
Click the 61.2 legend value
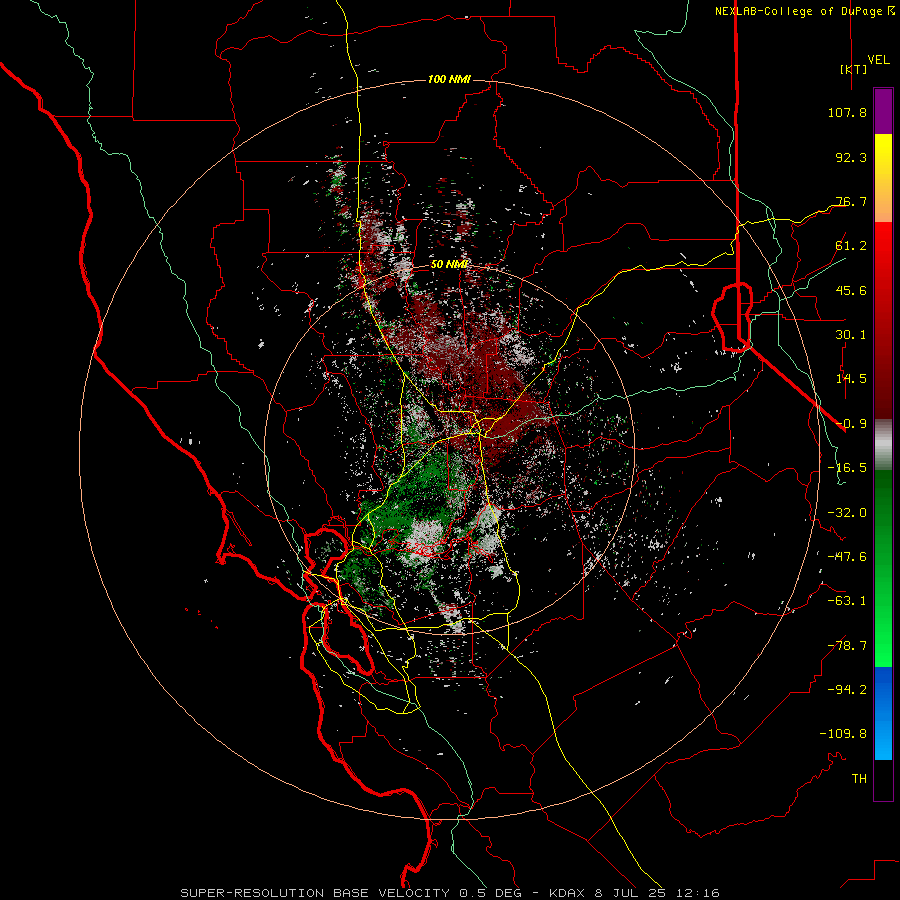tap(851, 246)
